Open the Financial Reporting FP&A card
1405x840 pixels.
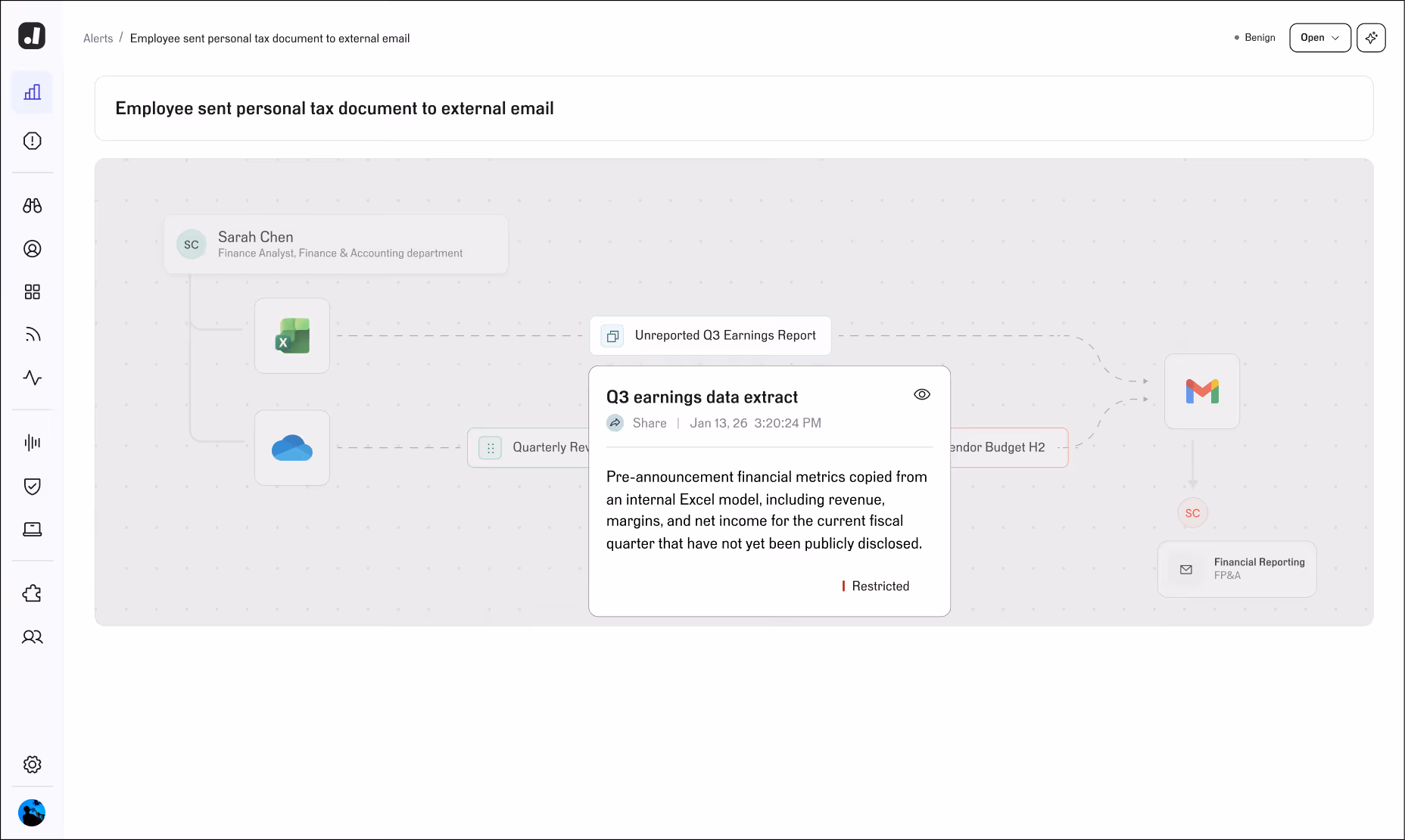1237,569
